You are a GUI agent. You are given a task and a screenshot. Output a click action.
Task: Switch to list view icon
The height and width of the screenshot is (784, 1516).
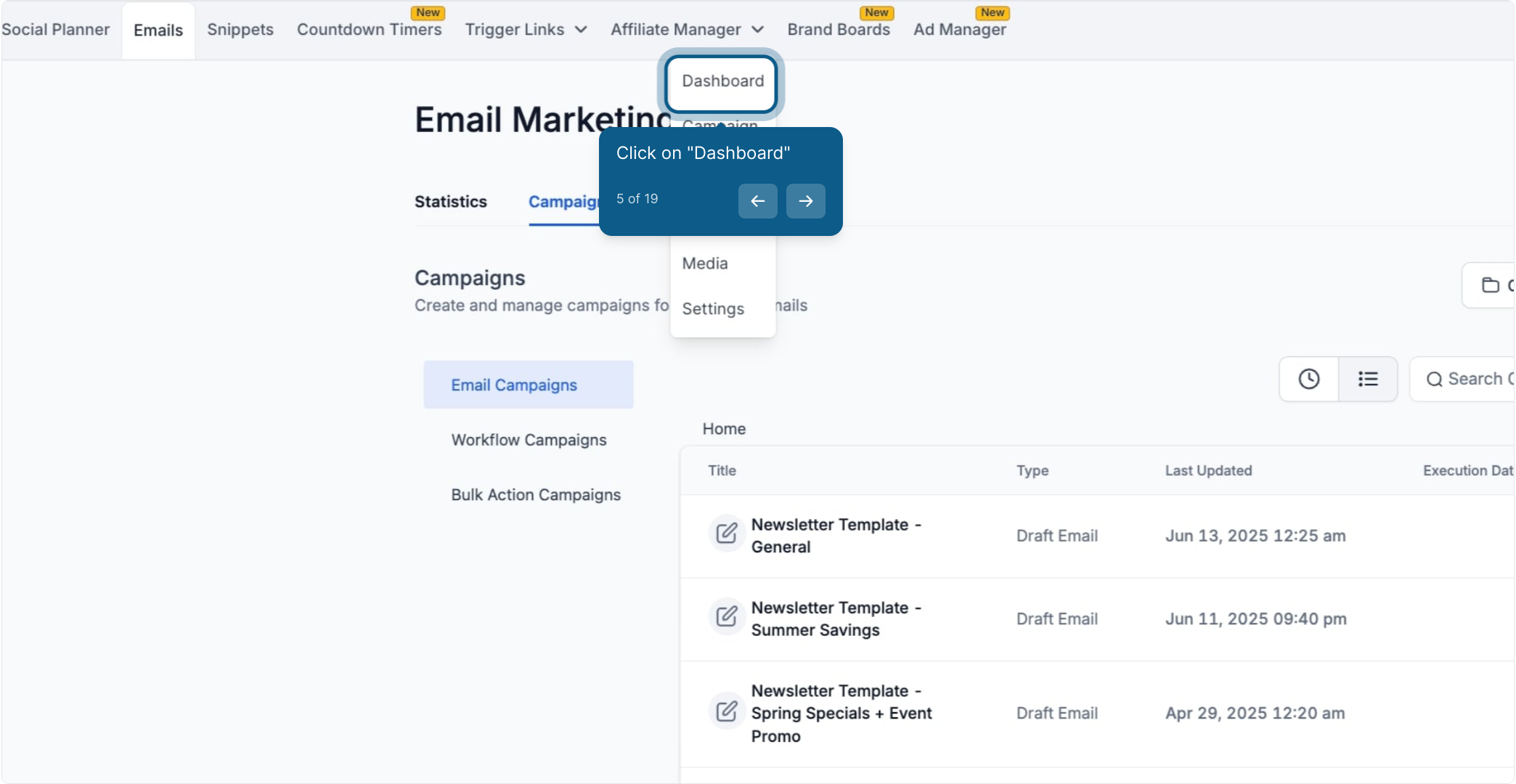coord(1368,379)
